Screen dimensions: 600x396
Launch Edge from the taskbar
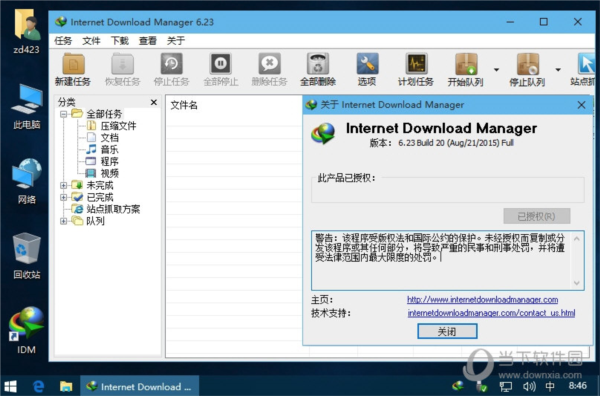click(x=38, y=386)
